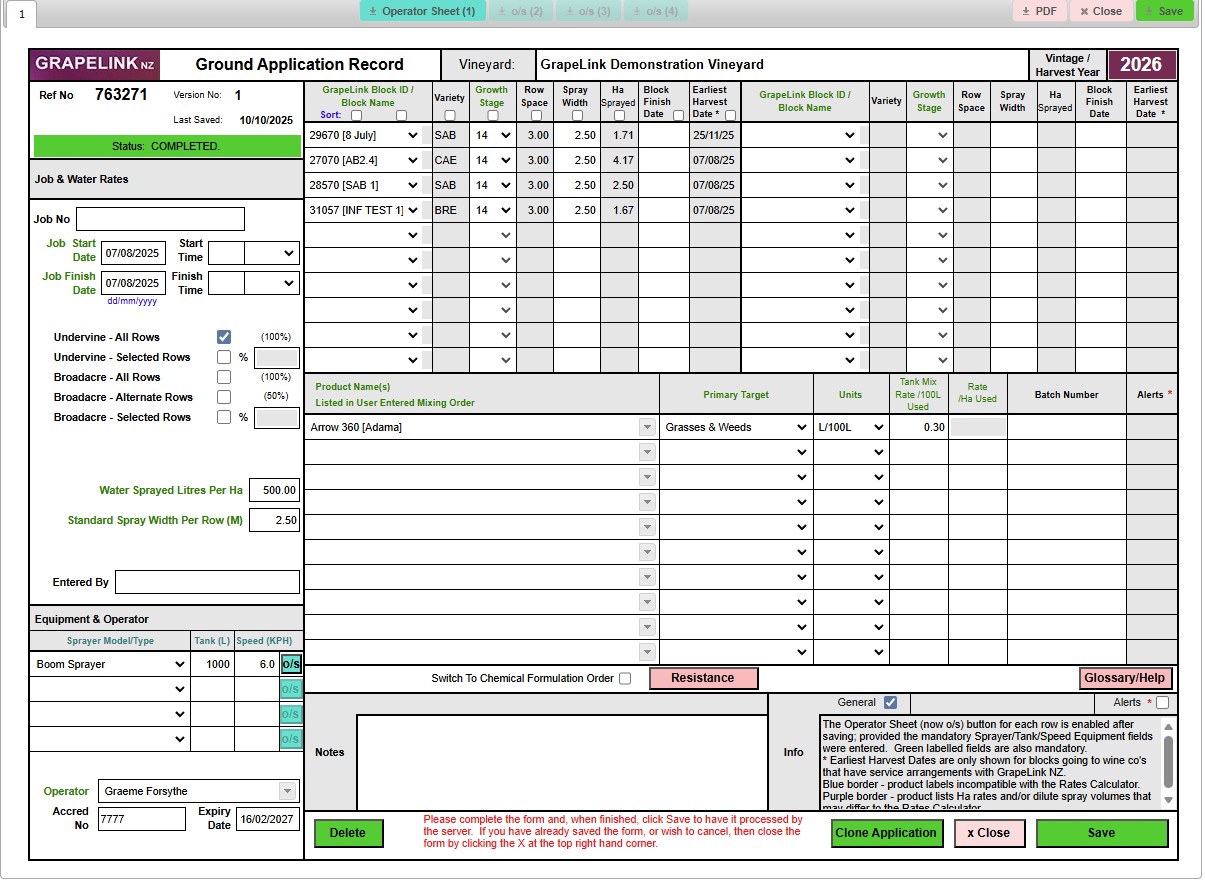Open the Arrow 360 product selector arrow
Viewport: 1205px width, 882px height.
pos(645,427)
